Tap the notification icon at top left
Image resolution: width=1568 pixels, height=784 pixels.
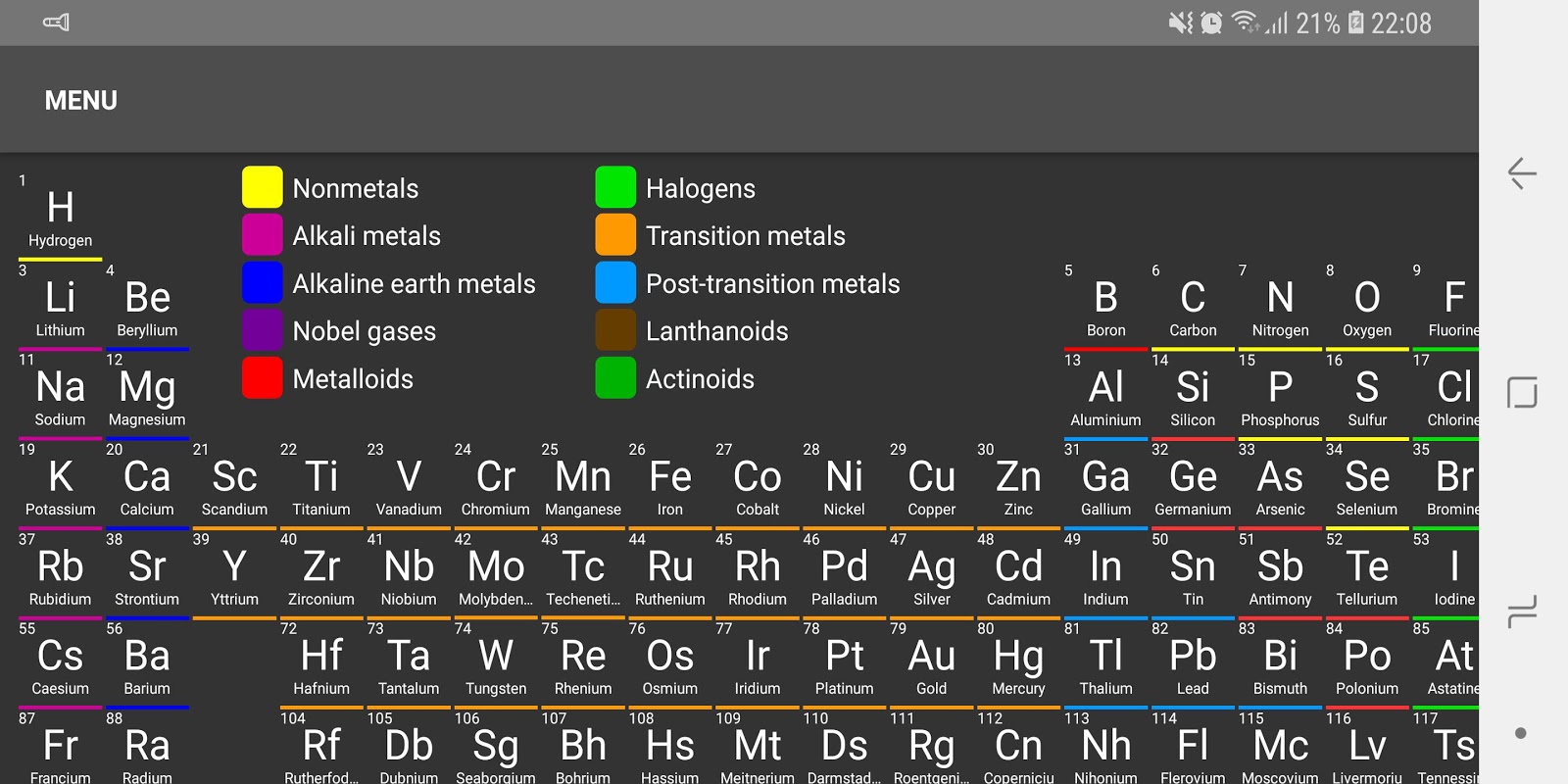point(56,23)
